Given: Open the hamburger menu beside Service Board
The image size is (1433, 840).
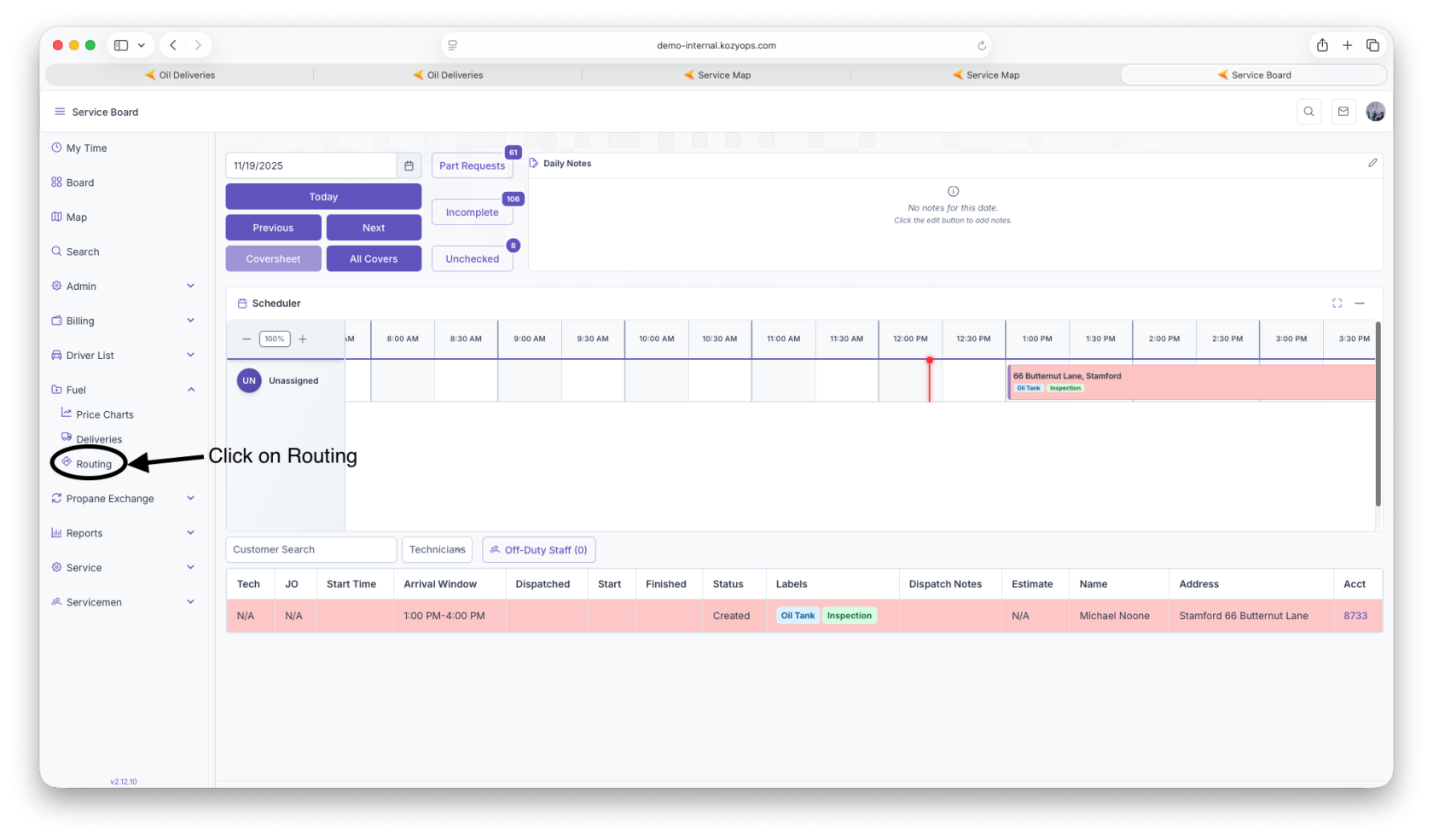Looking at the screenshot, I should point(60,112).
